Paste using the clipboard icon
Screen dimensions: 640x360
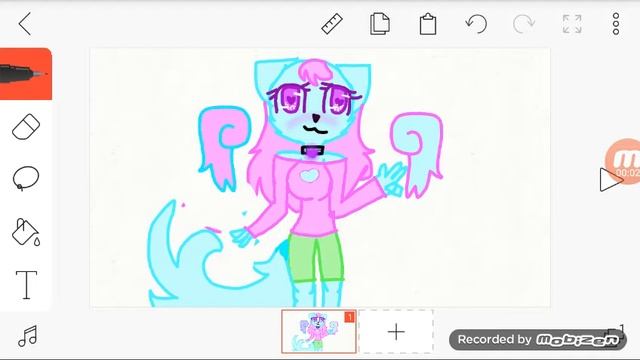[x=428, y=24]
